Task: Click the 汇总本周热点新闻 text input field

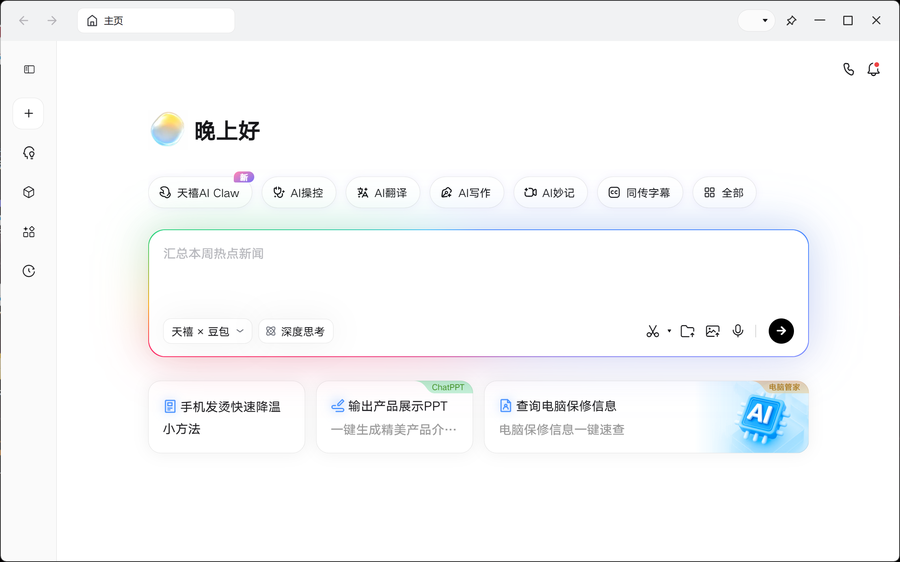Action: pos(478,270)
